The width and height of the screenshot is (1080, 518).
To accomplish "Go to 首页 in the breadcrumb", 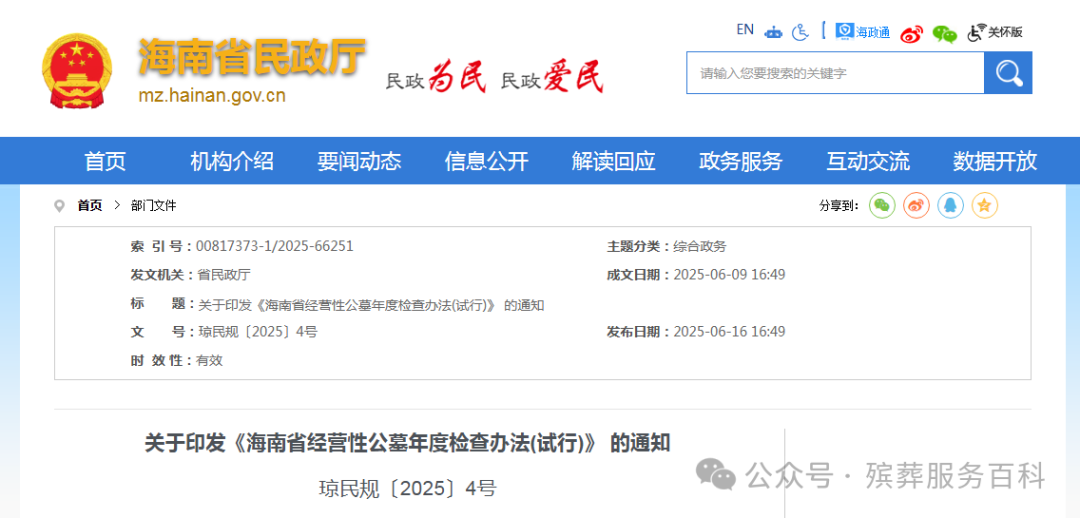I will pyautogui.click(x=90, y=205).
